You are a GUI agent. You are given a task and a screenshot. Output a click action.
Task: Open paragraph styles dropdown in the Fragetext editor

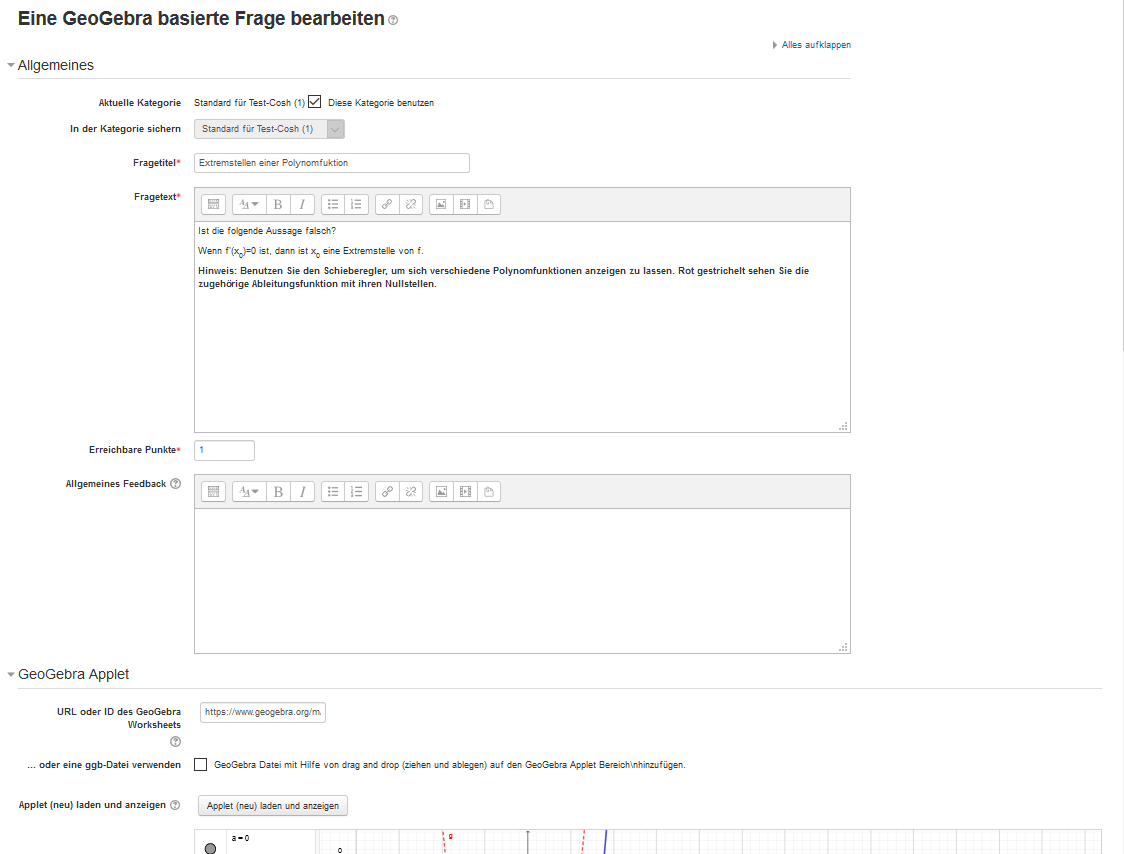248,205
